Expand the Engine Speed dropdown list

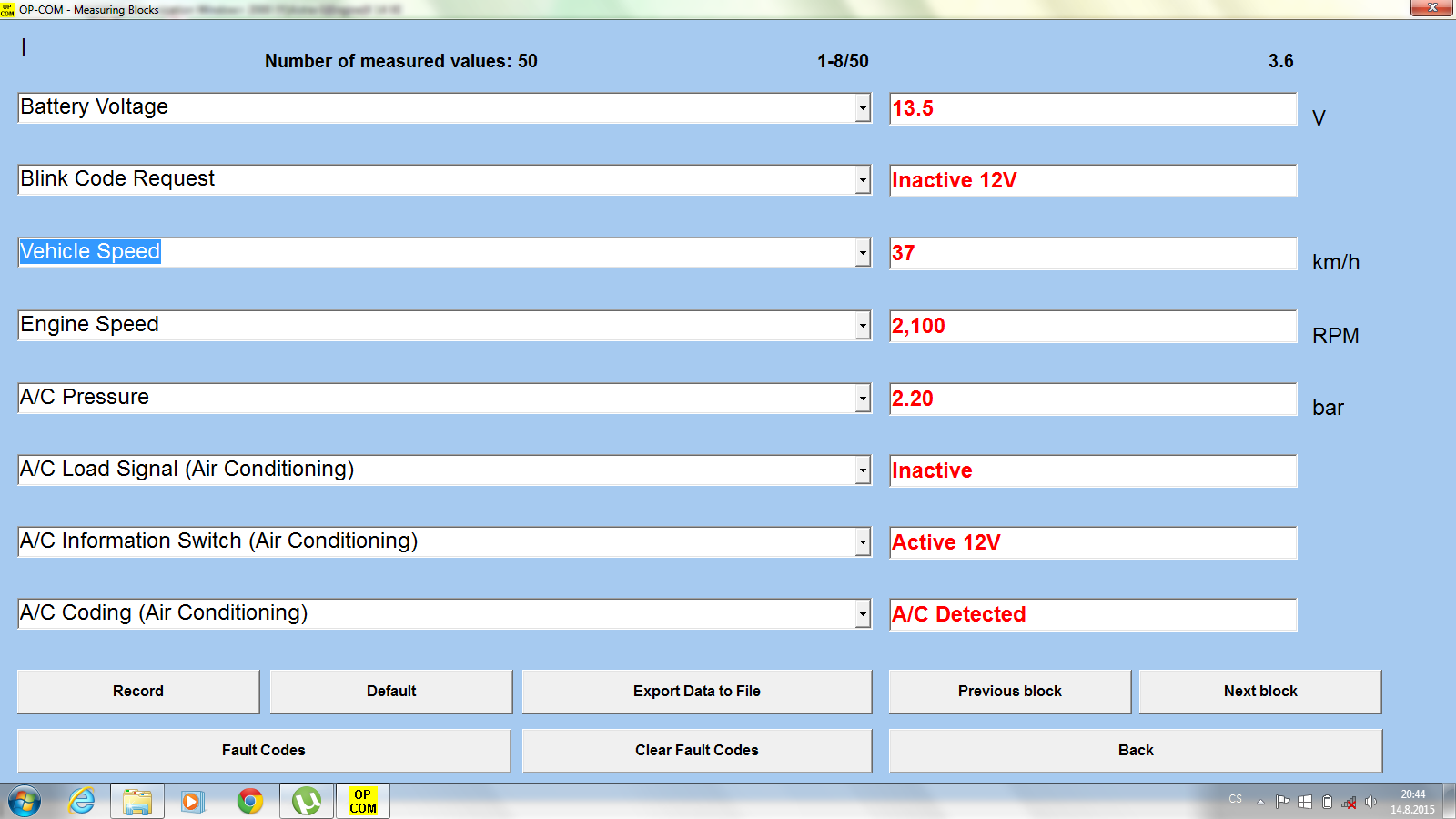pos(863,326)
